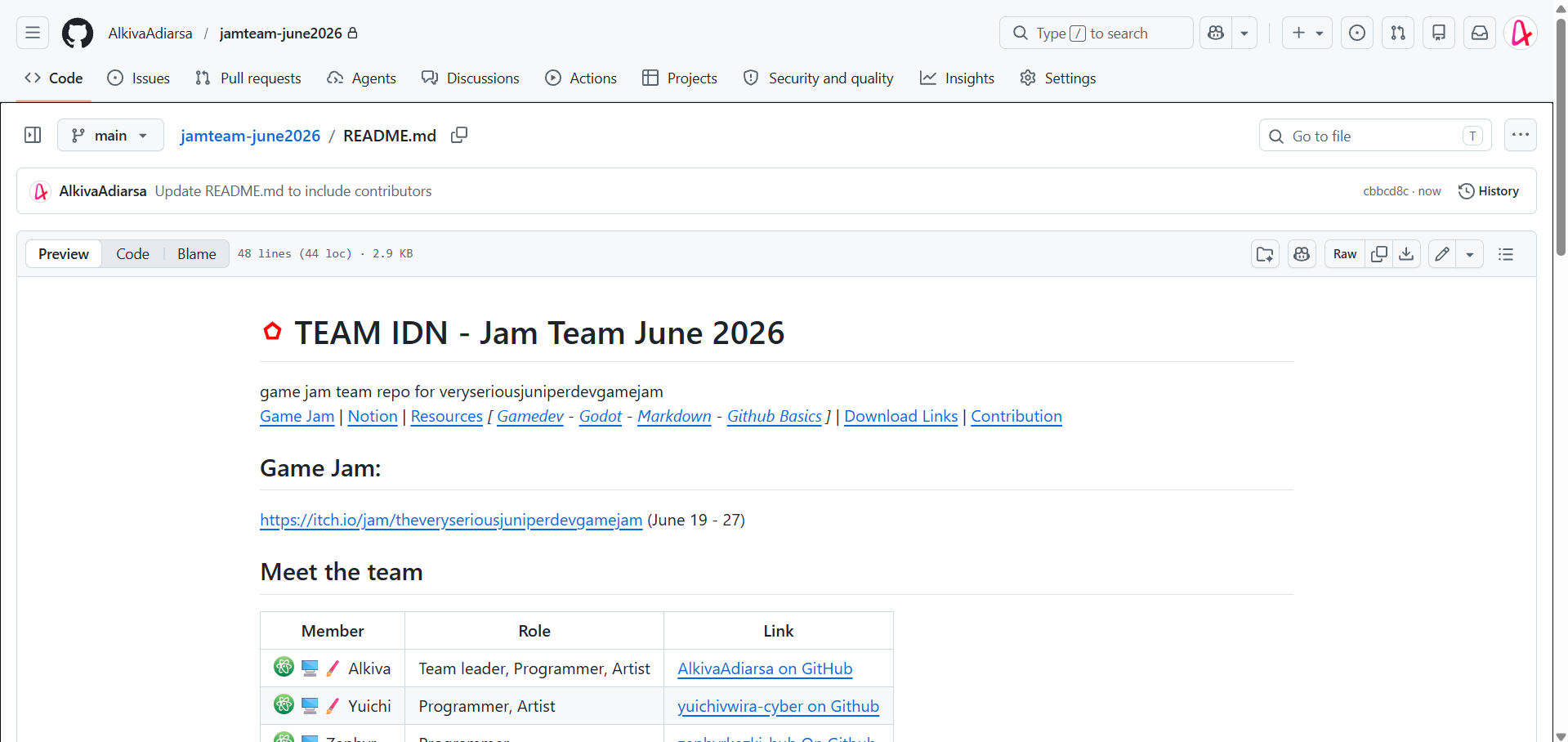Open the Projects tab

680,78
